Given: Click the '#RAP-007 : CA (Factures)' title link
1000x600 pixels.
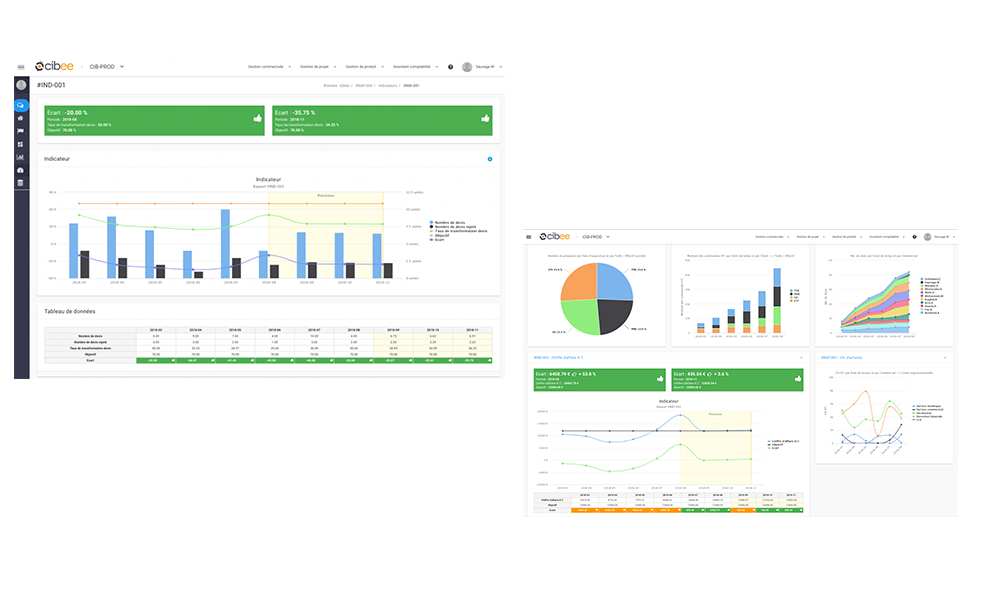Looking at the screenshot, I should pos(840,357).
